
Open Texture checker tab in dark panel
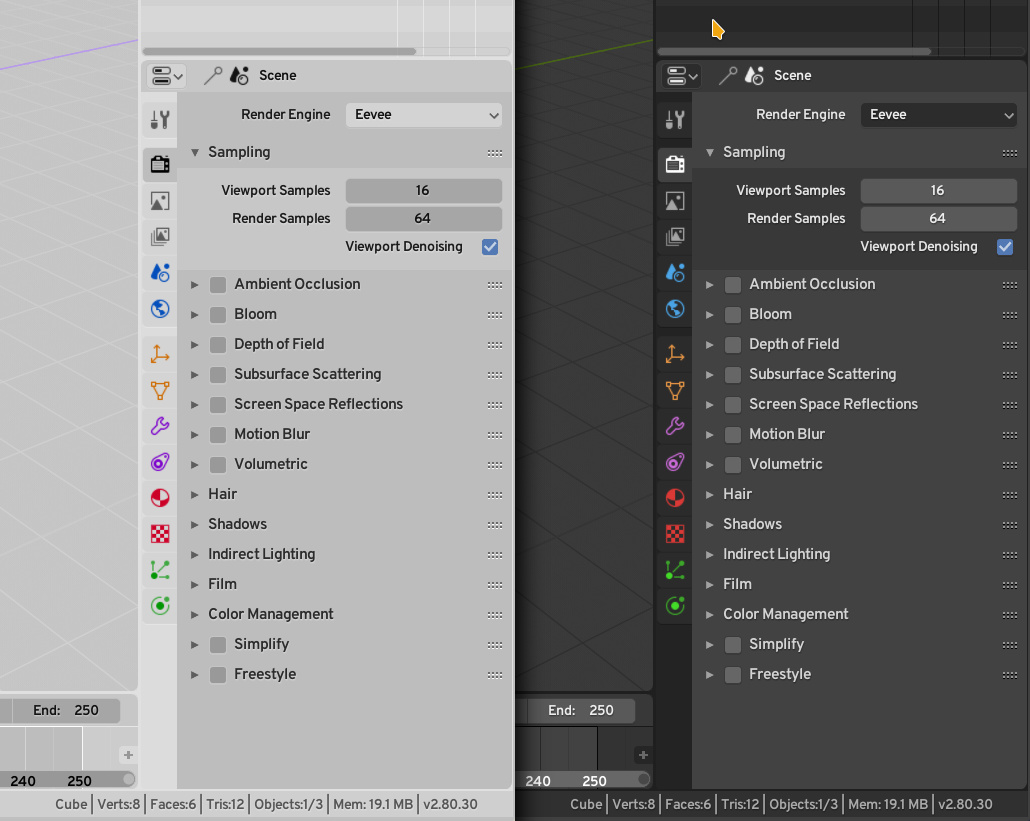[675, 534]
